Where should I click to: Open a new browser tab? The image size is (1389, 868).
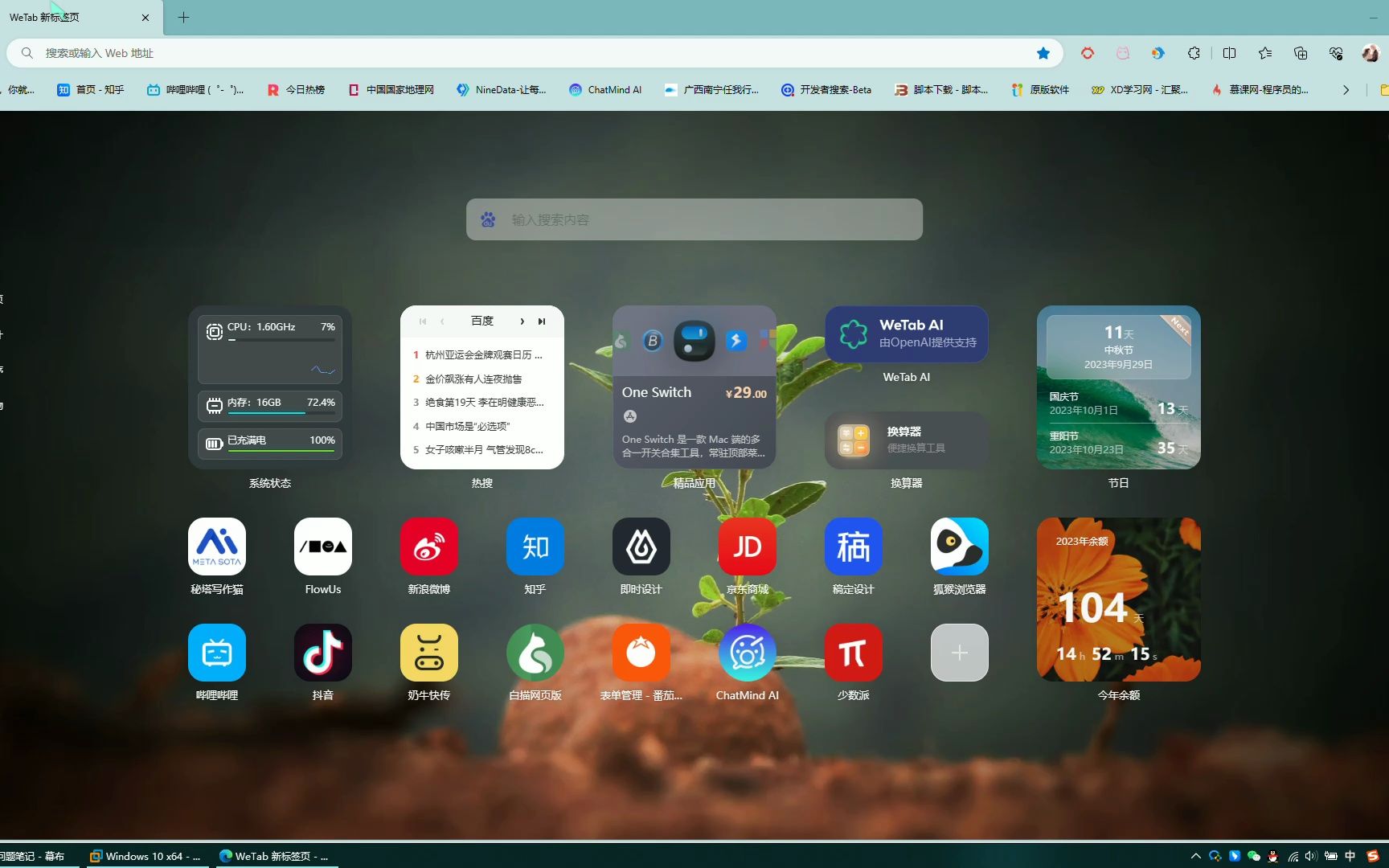coord(183,17)
